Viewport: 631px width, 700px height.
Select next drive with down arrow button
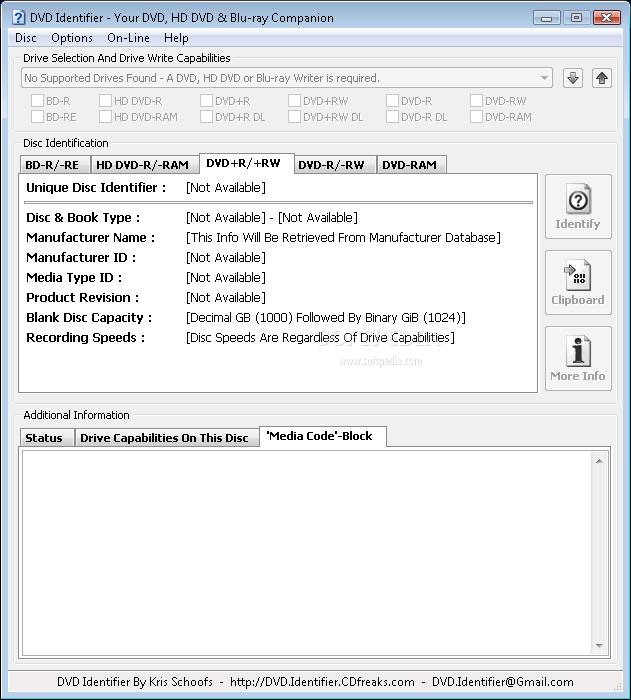coord(572,78)
